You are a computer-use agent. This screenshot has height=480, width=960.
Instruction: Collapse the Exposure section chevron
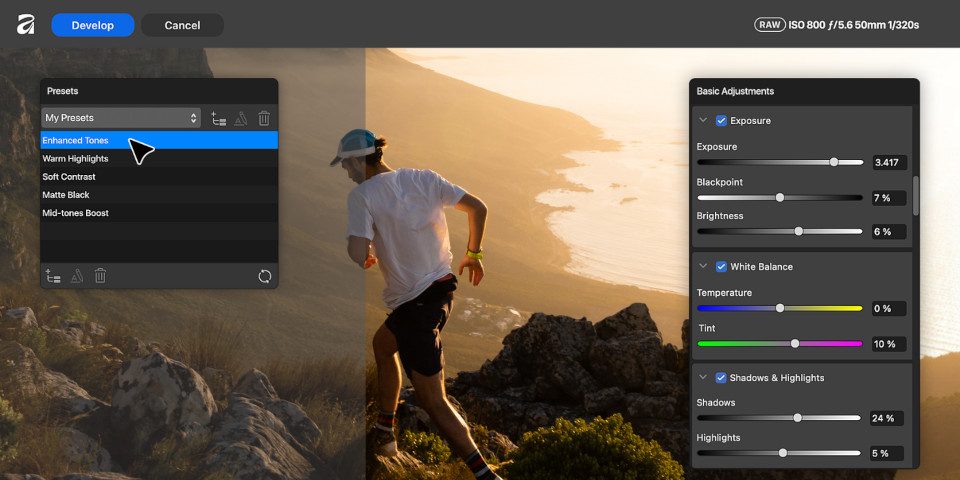[x=703, y=121]
